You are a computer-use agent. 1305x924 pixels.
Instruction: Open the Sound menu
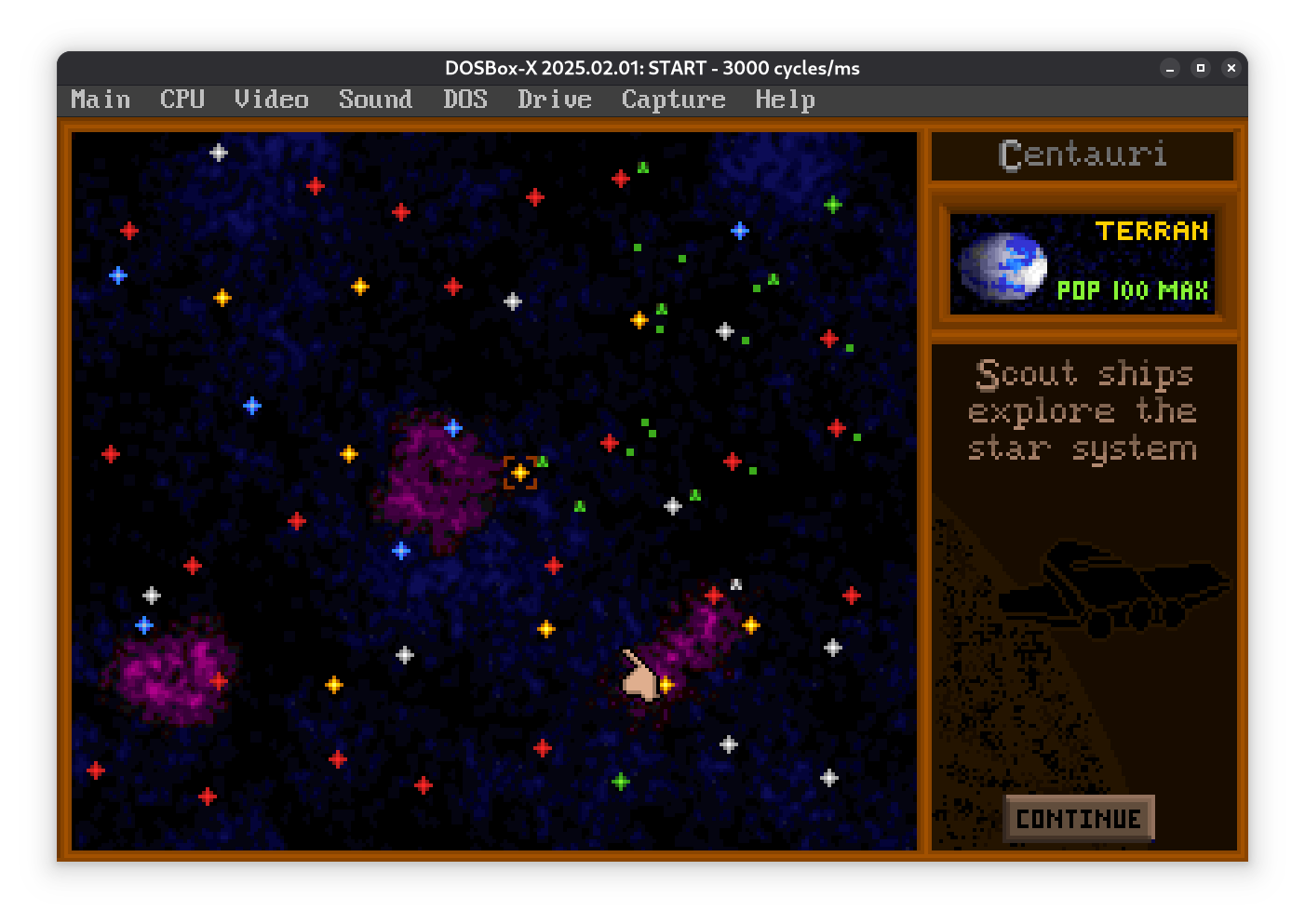point(375,100)
